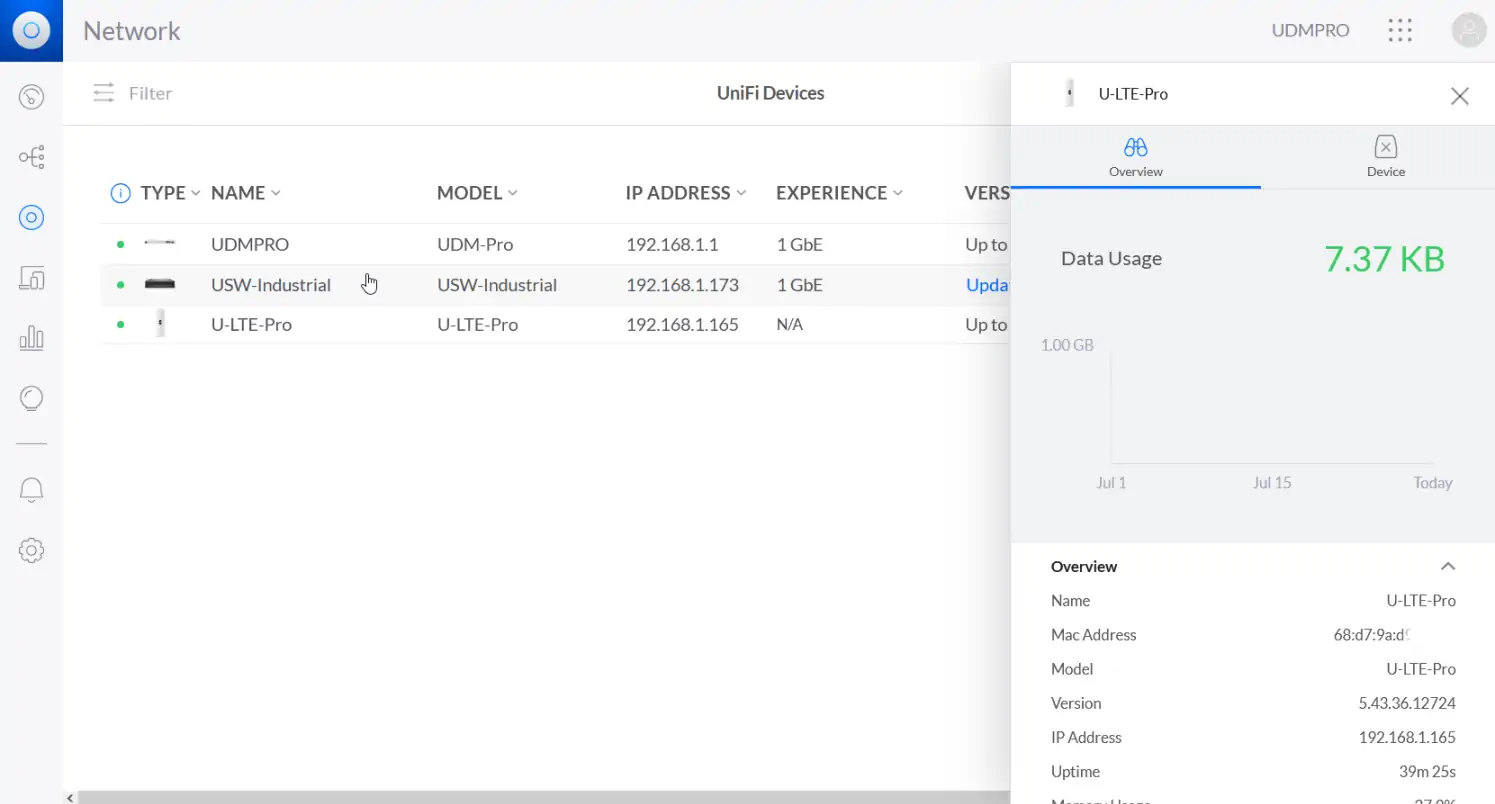This screenshot has width=1495, height=804.
Task: Sort by the MODEL column dropdown
Action: tap(476, 193)
